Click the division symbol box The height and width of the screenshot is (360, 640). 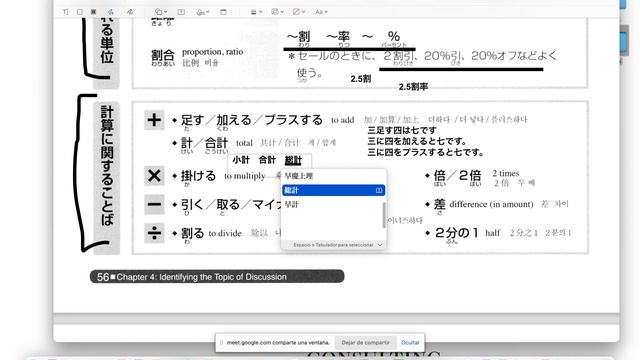click(x=154, y=233)
